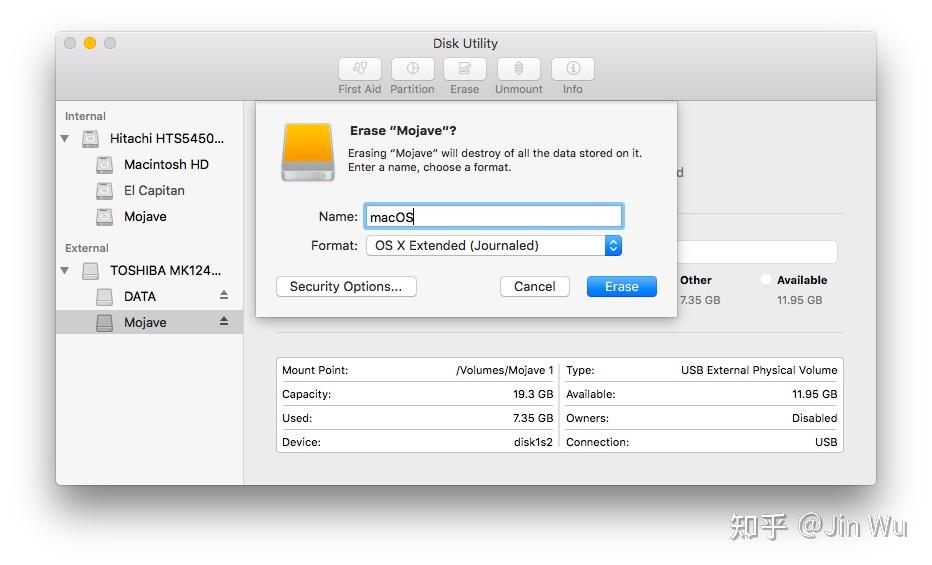This screenshot has height=565, width=932.
Task: Click the El Capitan volume icon
Action: [x=105, y=191]
